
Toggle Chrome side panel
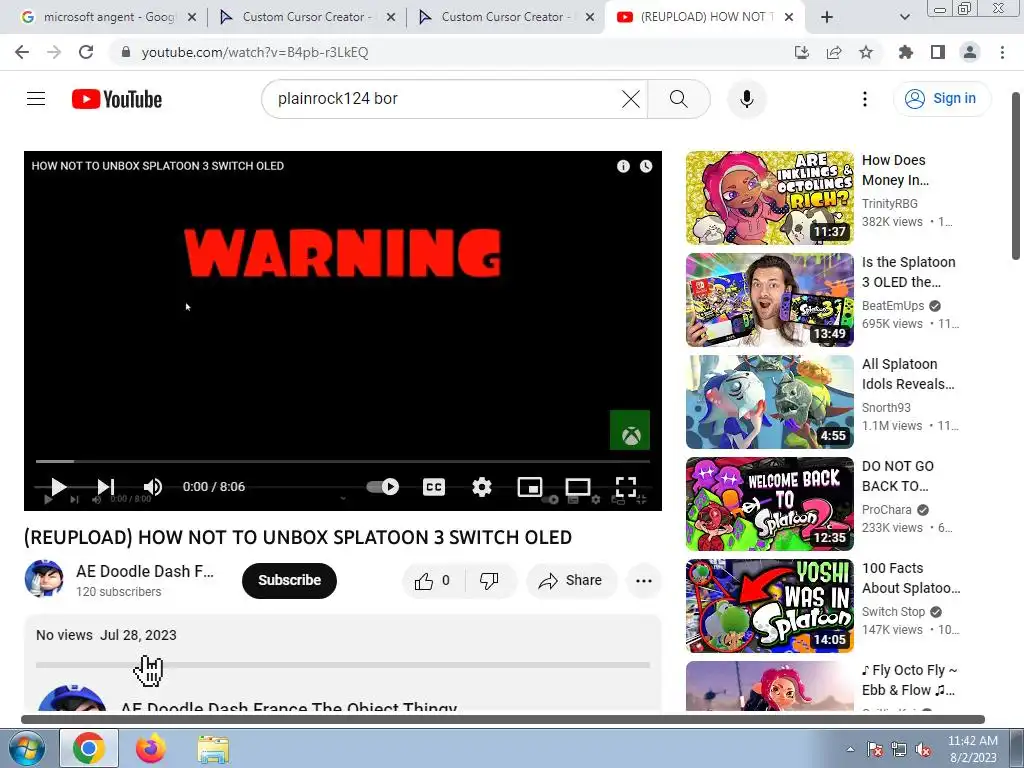tap(938, 52)
